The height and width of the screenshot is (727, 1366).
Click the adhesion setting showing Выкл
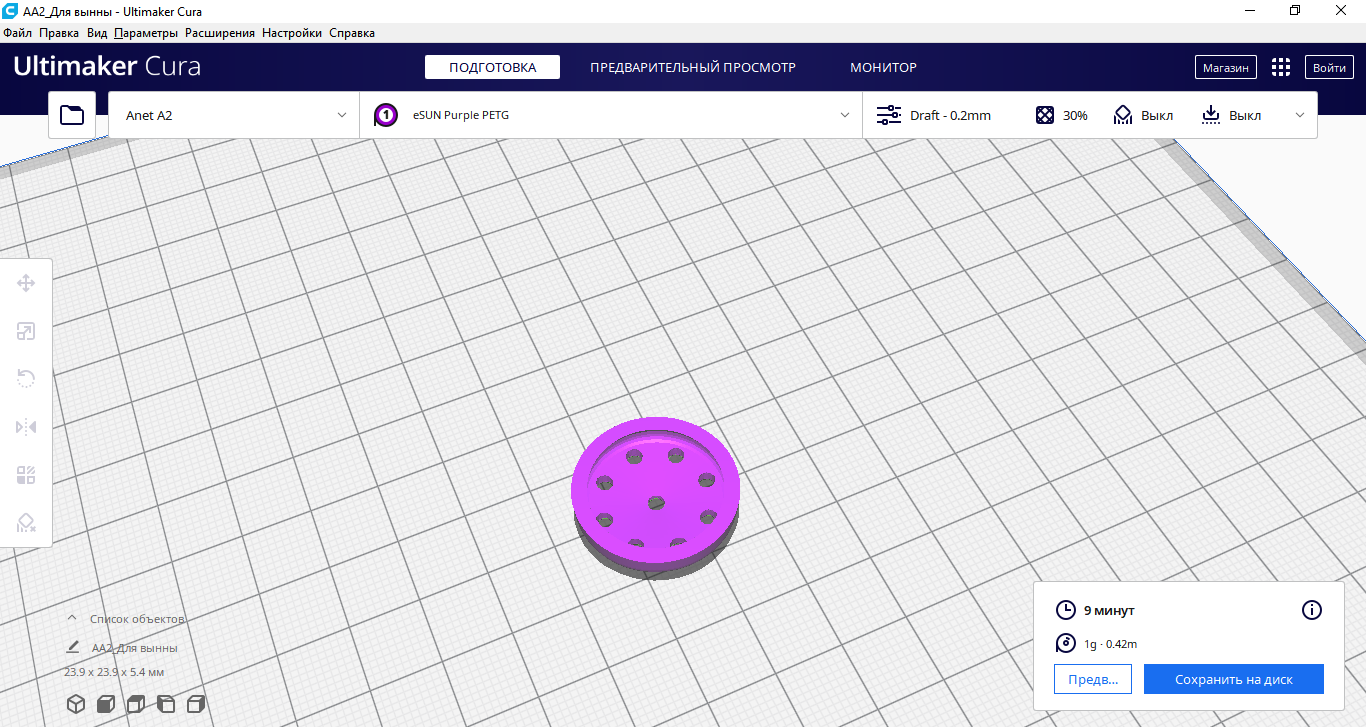point(1231,115)
